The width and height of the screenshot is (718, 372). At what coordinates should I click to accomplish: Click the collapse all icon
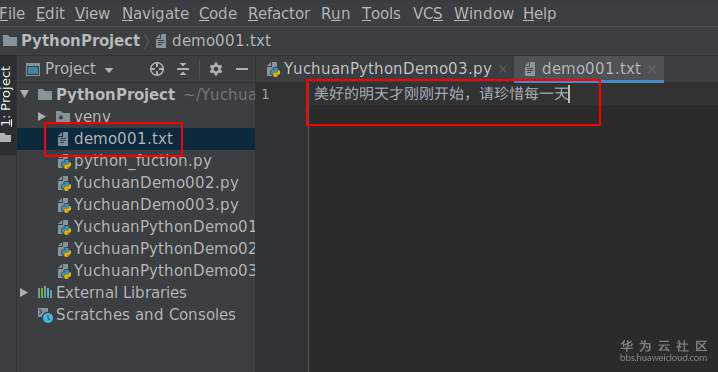(x=183, y=69)
